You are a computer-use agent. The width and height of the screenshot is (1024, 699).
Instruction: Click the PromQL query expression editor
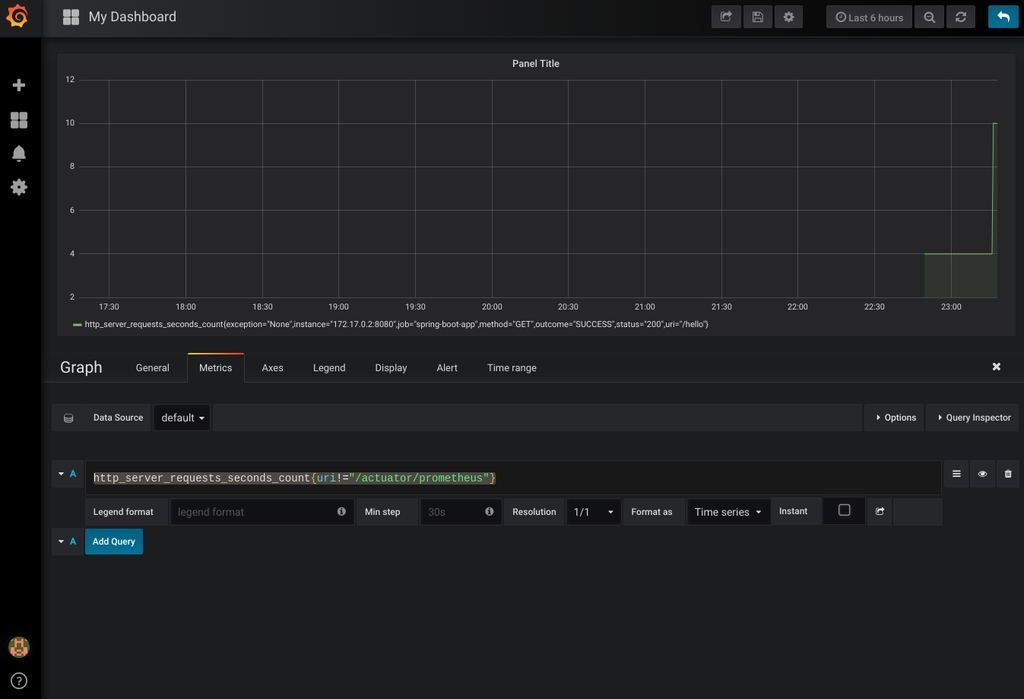[x=513, y=478]
